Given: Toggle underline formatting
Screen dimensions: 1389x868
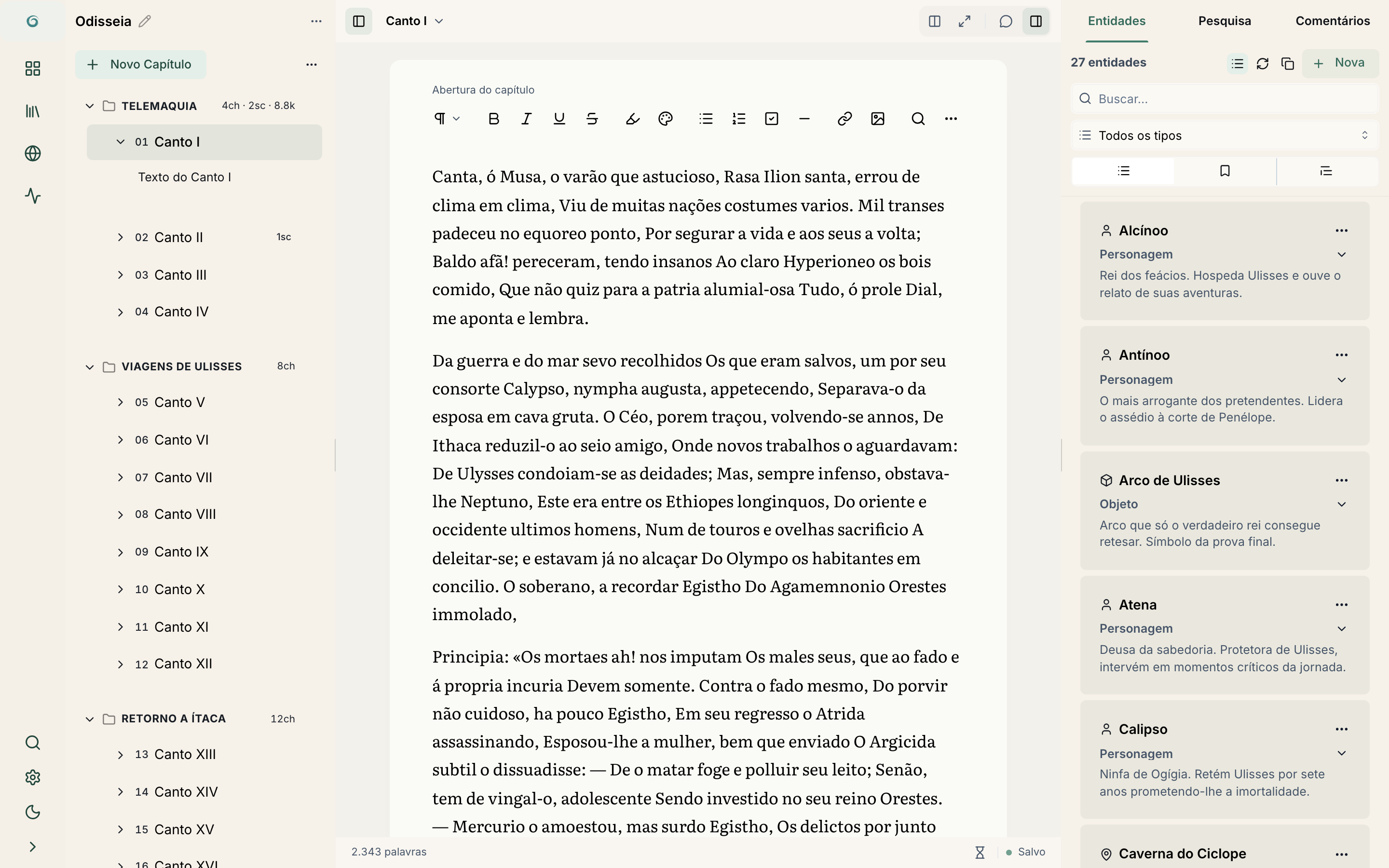Looking at the screenshot, I should click(559, 119).
